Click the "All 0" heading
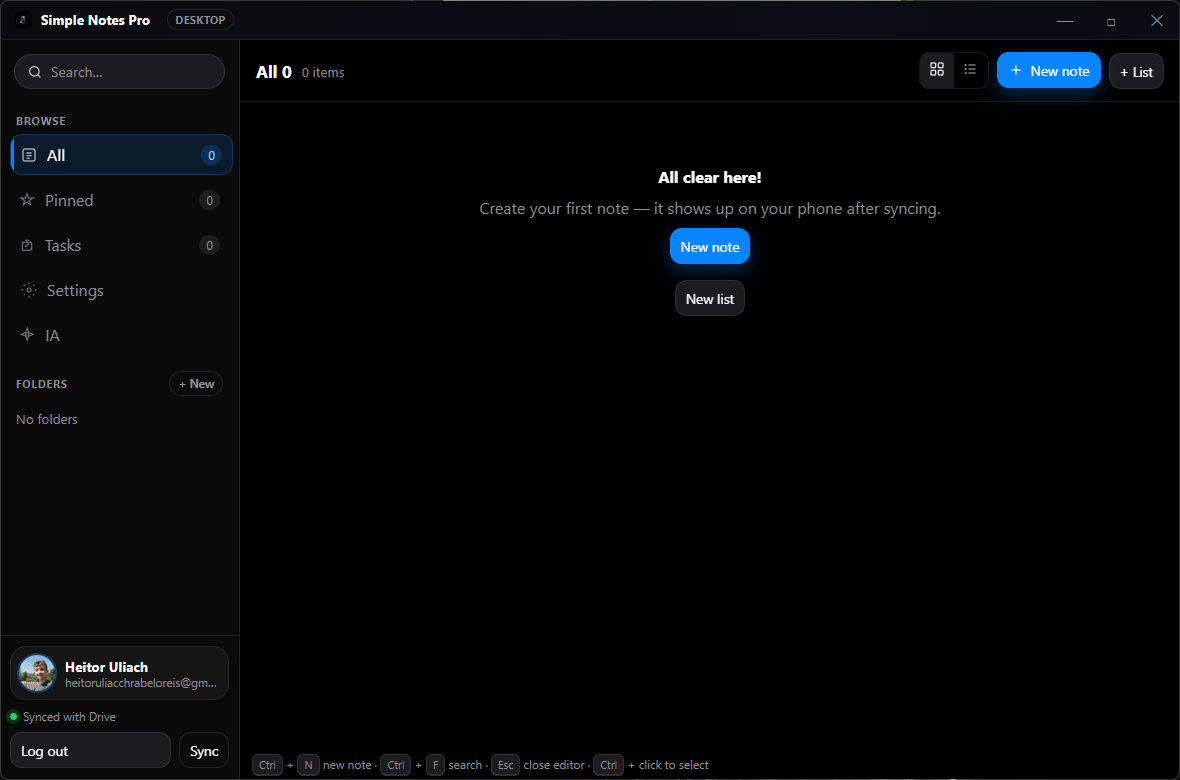 click(274, 72)
